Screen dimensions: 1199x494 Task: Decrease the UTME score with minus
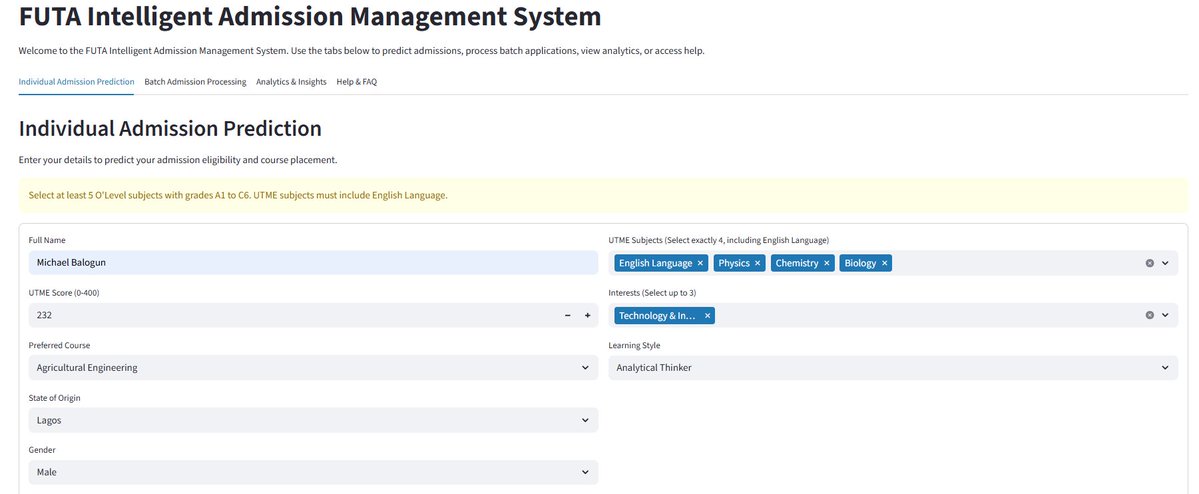tap(567, 315)
